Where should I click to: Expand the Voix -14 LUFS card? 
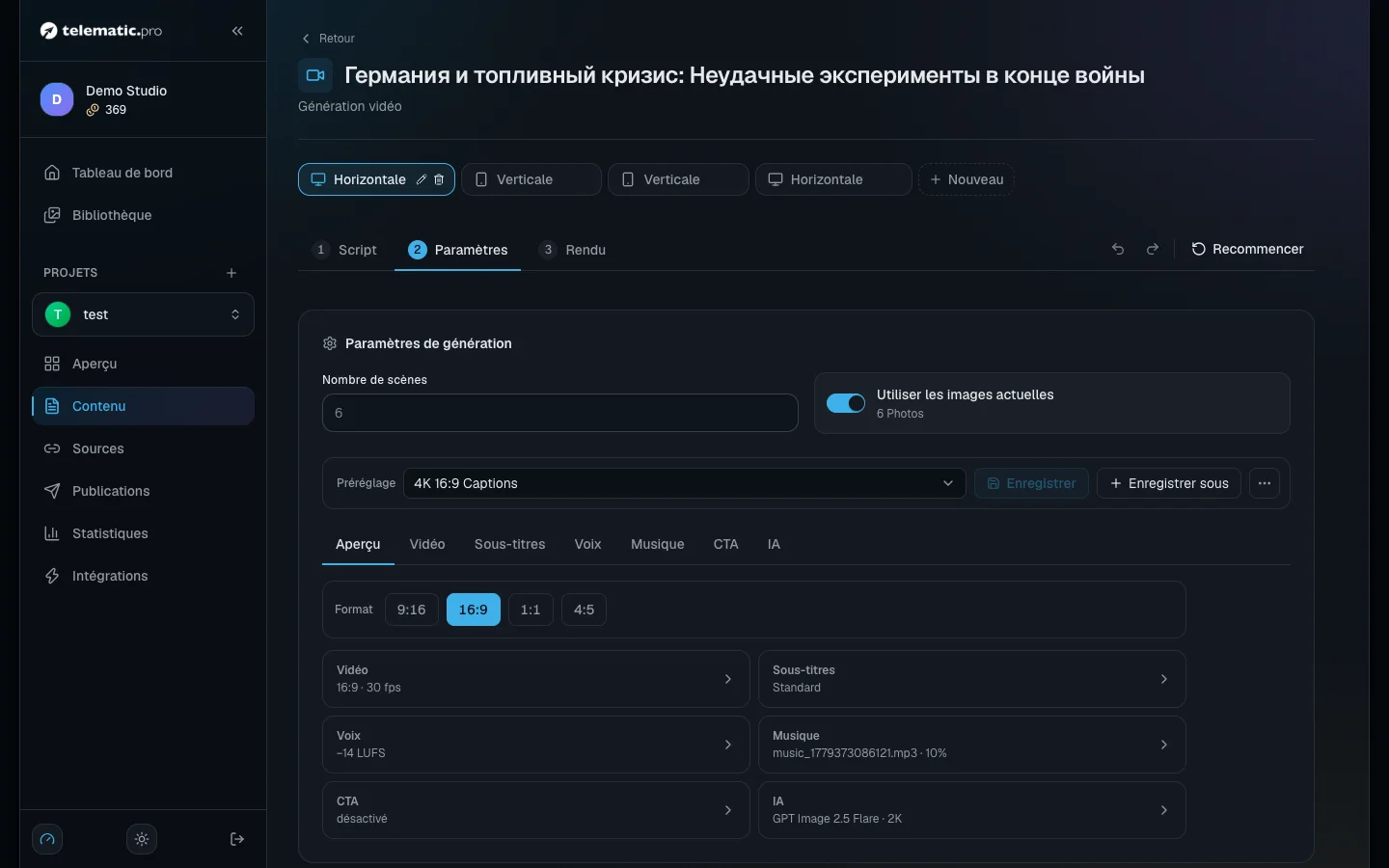tap(536, 745)
